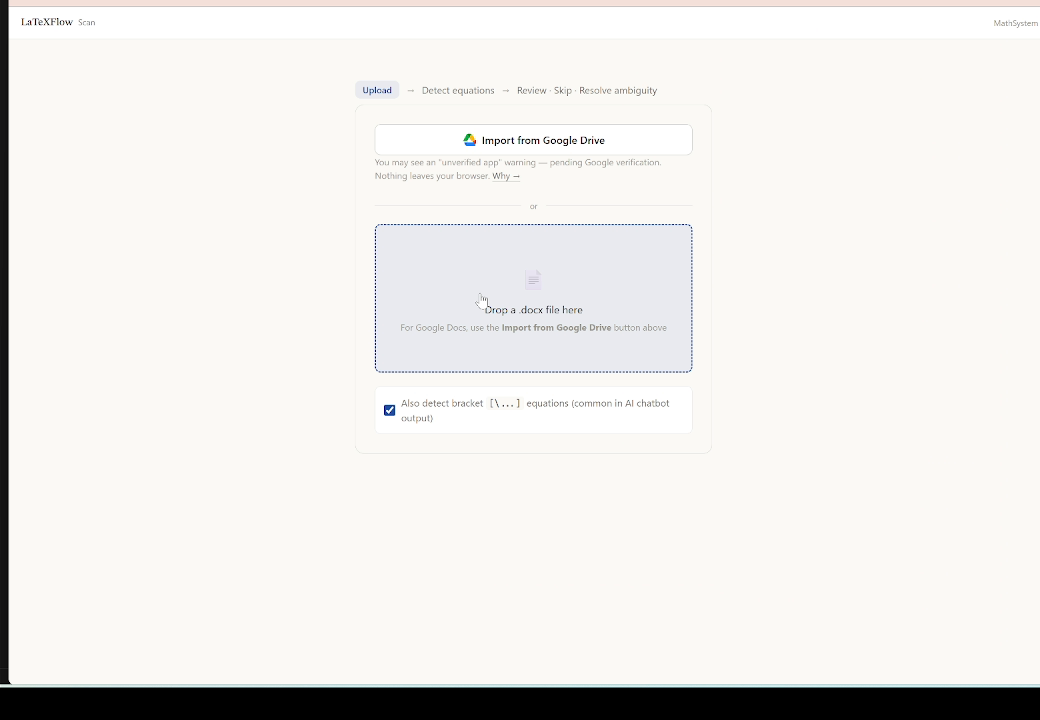Go to the Detect equations step
This screenshot has height=720, width=1040.
[458, 90]
